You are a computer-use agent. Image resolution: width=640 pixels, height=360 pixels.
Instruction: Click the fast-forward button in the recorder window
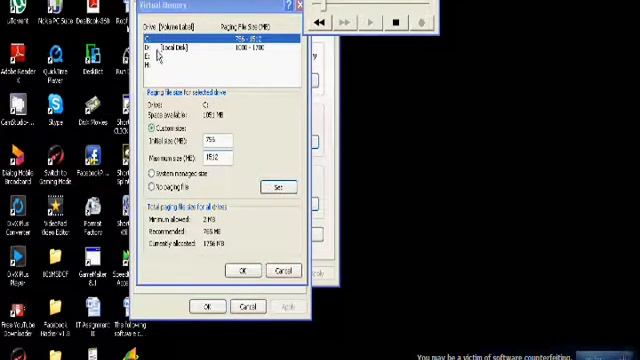click(x=345, y=22)
